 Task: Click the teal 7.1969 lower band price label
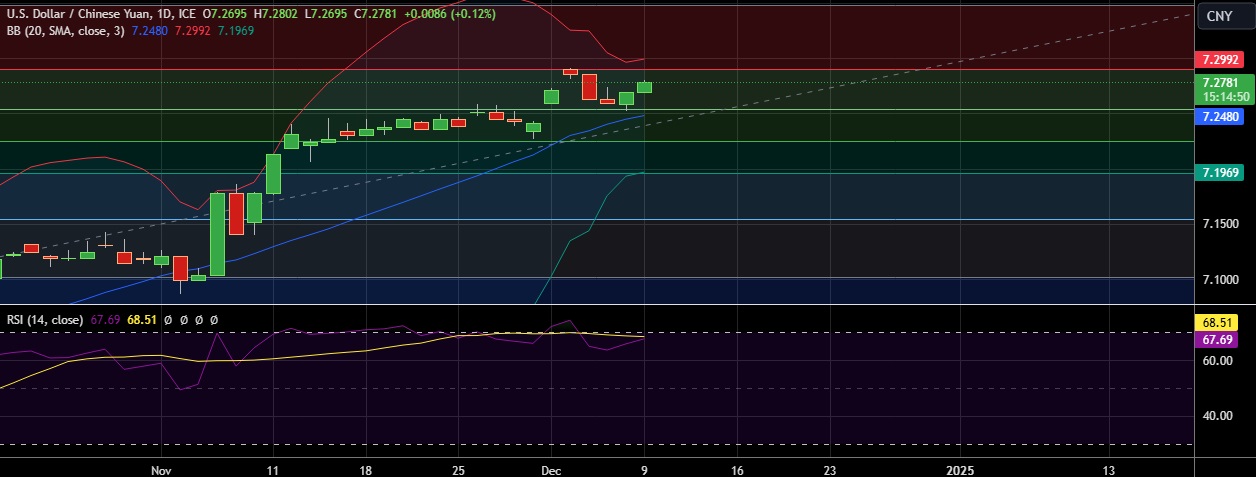[x=1221, y=173]
